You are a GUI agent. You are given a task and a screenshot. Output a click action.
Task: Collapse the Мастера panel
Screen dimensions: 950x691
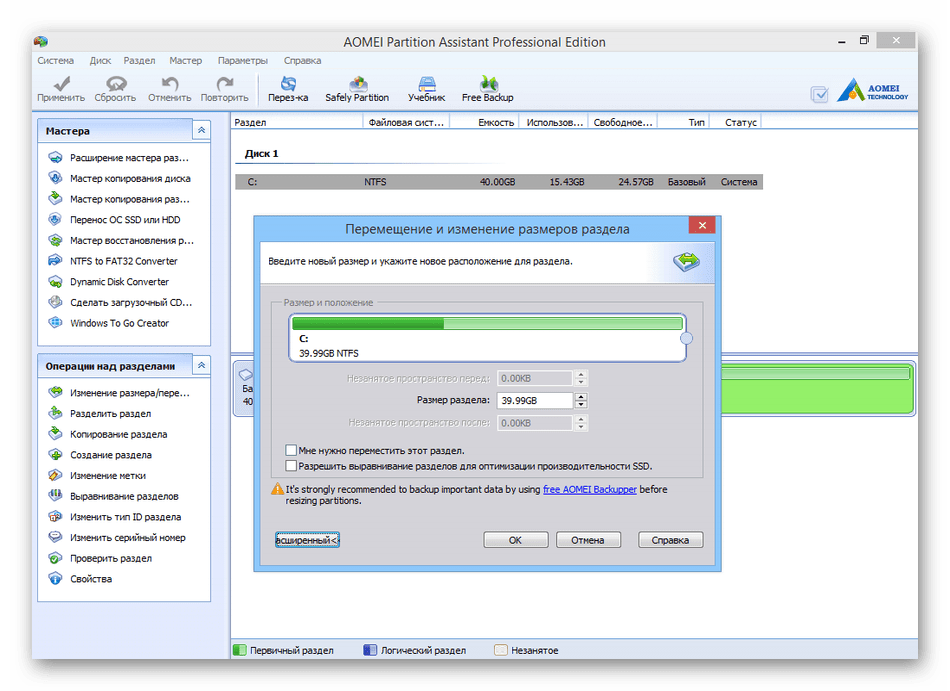(x=202, y=130)
